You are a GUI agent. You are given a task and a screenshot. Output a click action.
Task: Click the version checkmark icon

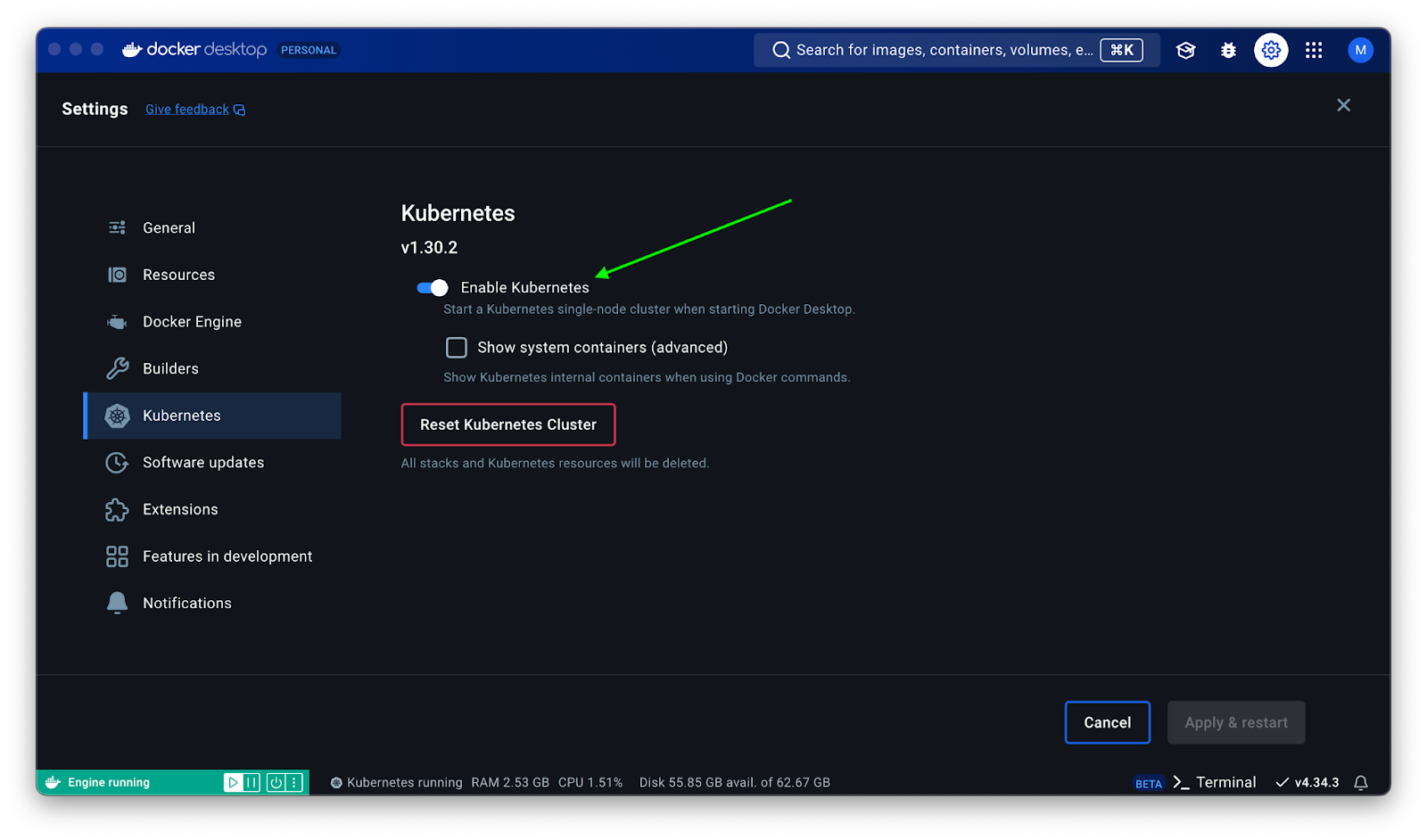(x=1282, y=782)
